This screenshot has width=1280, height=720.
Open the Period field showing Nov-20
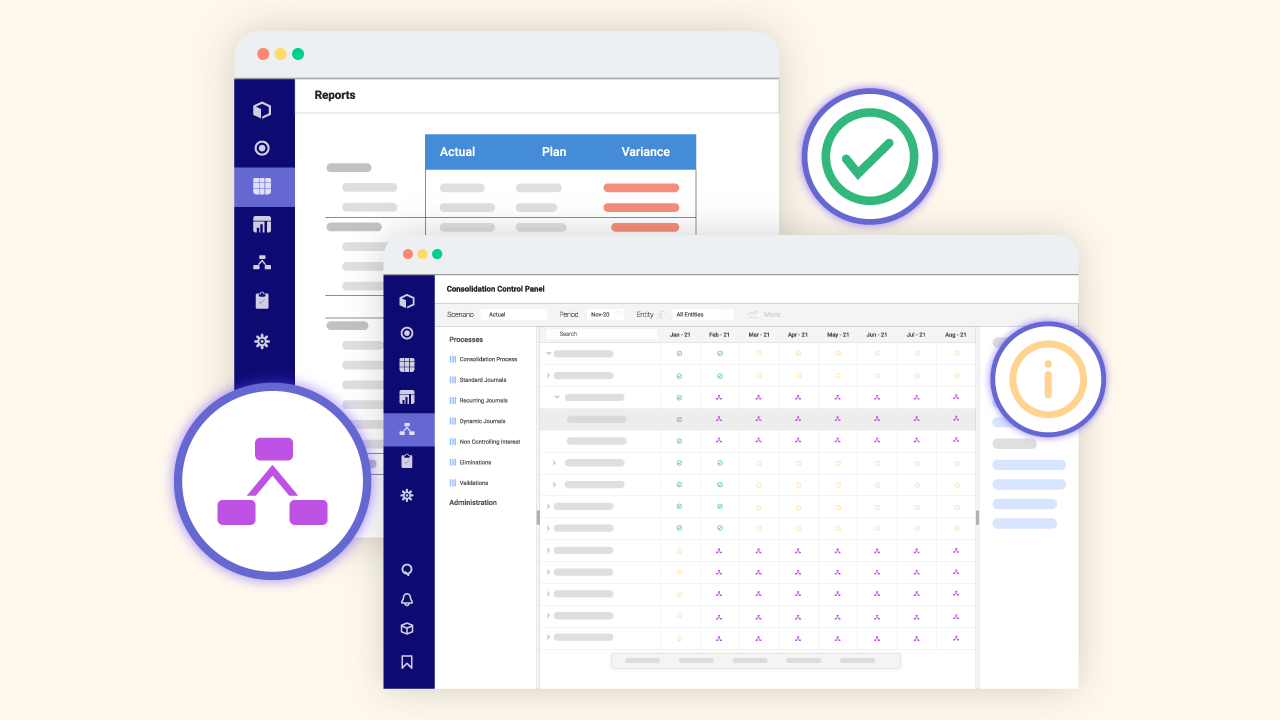click(605, 314)
